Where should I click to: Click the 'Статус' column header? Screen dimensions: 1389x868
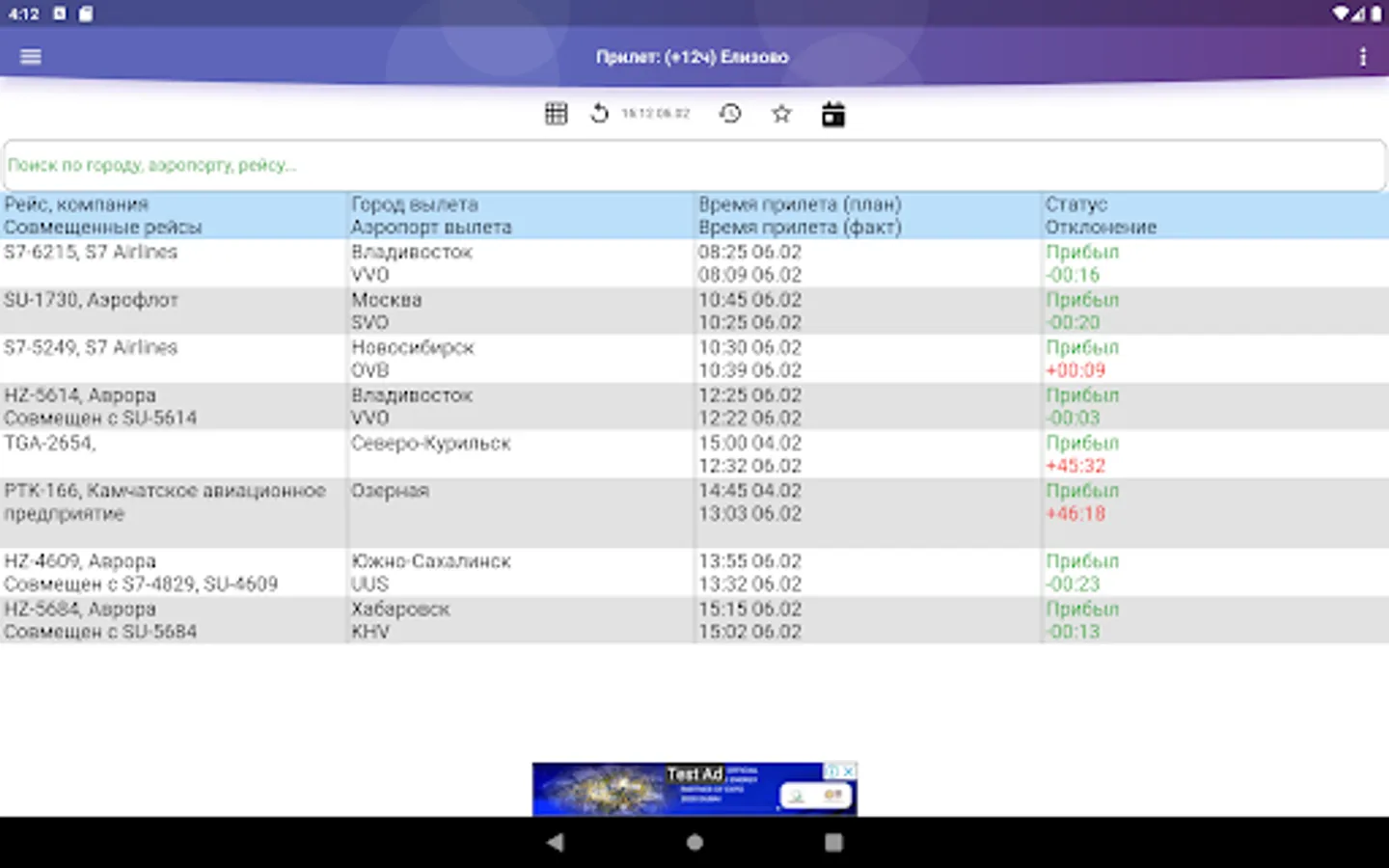coord(1076,204)
